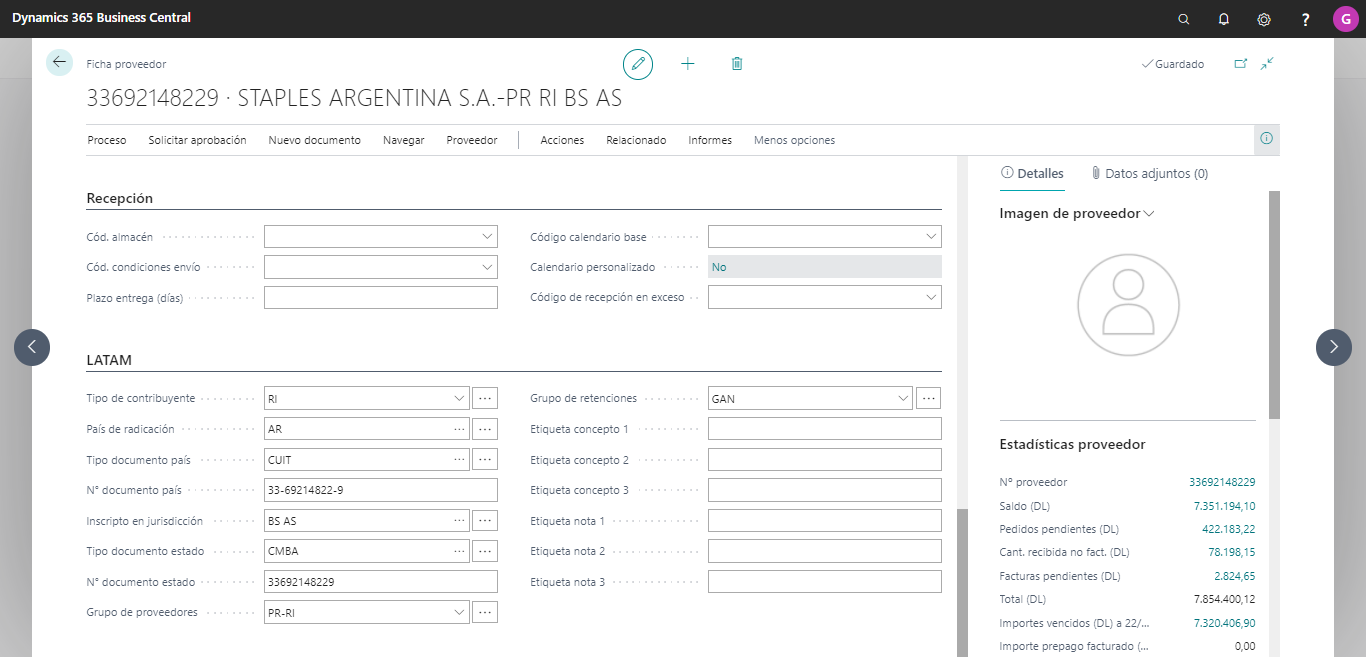
Task: Click the trash delete icon
Action: pyautogui.click(x=737, y=64)
